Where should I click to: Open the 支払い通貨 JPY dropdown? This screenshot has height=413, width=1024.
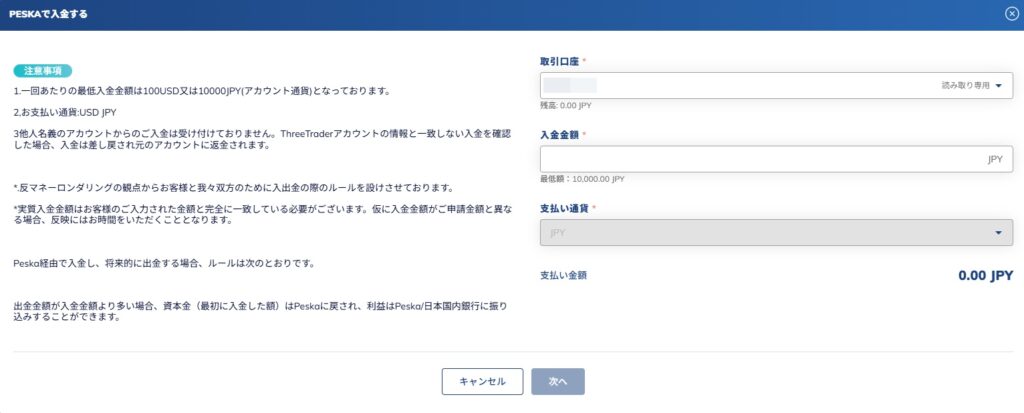tap(775, 233)
